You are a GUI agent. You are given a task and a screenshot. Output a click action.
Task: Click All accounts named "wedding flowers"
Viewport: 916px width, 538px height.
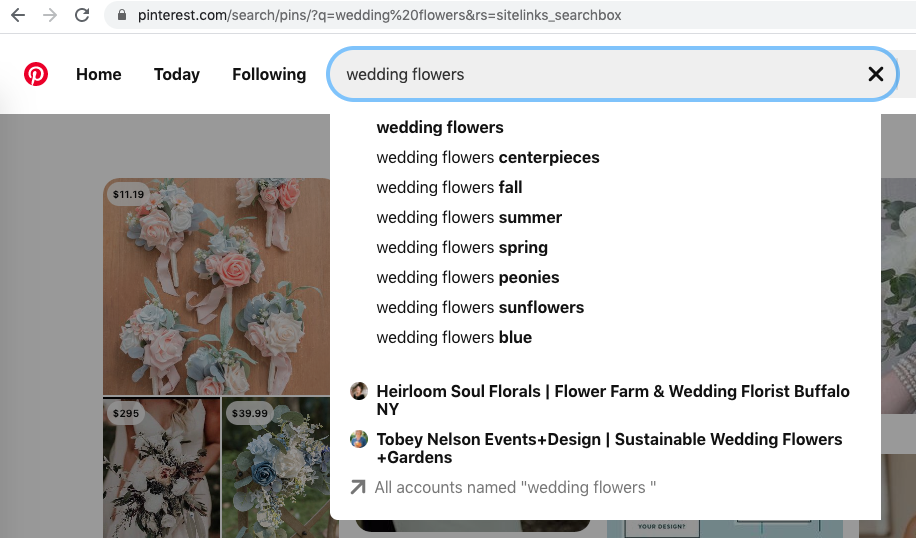(x=515, y=487)
